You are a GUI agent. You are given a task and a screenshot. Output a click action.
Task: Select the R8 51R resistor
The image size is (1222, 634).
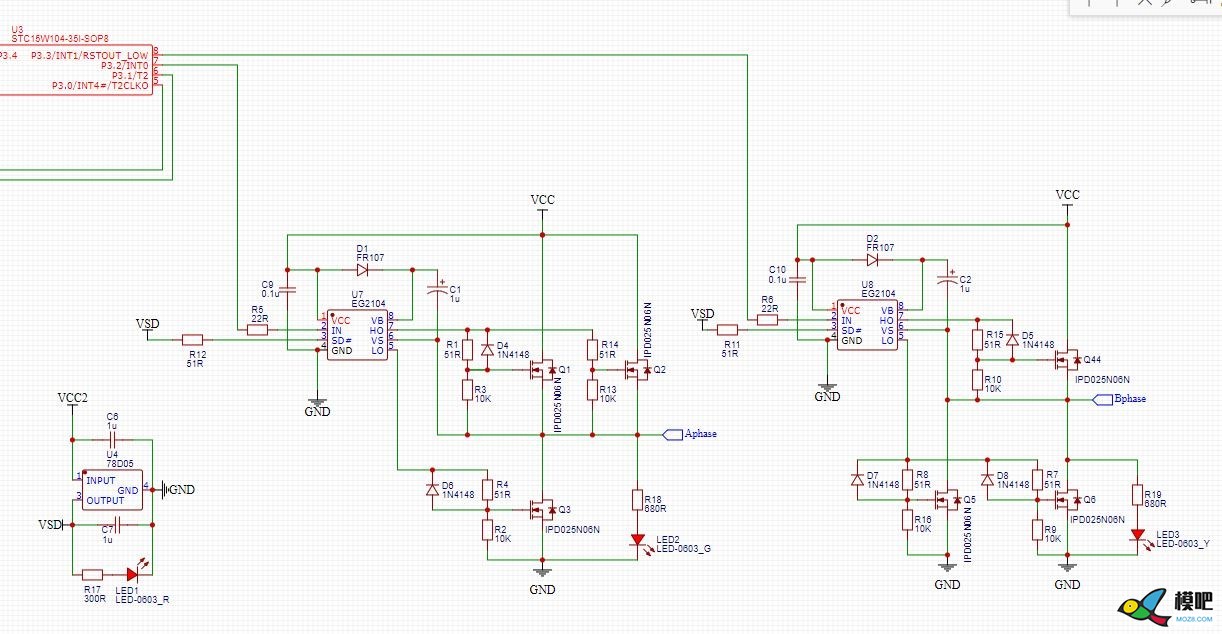pyautogui.click(x=907, y=479)
